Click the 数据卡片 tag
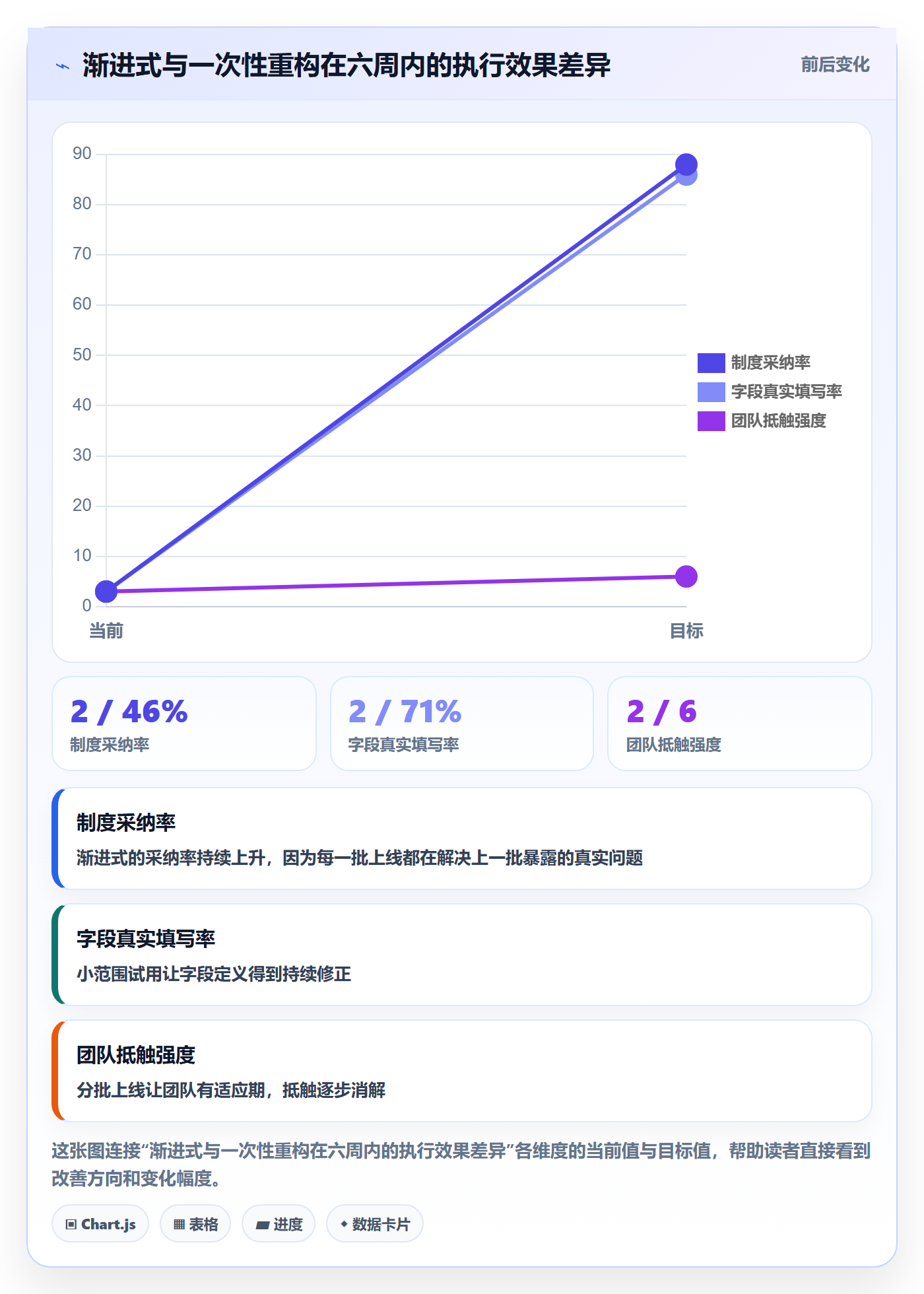 pos(375,1224)
